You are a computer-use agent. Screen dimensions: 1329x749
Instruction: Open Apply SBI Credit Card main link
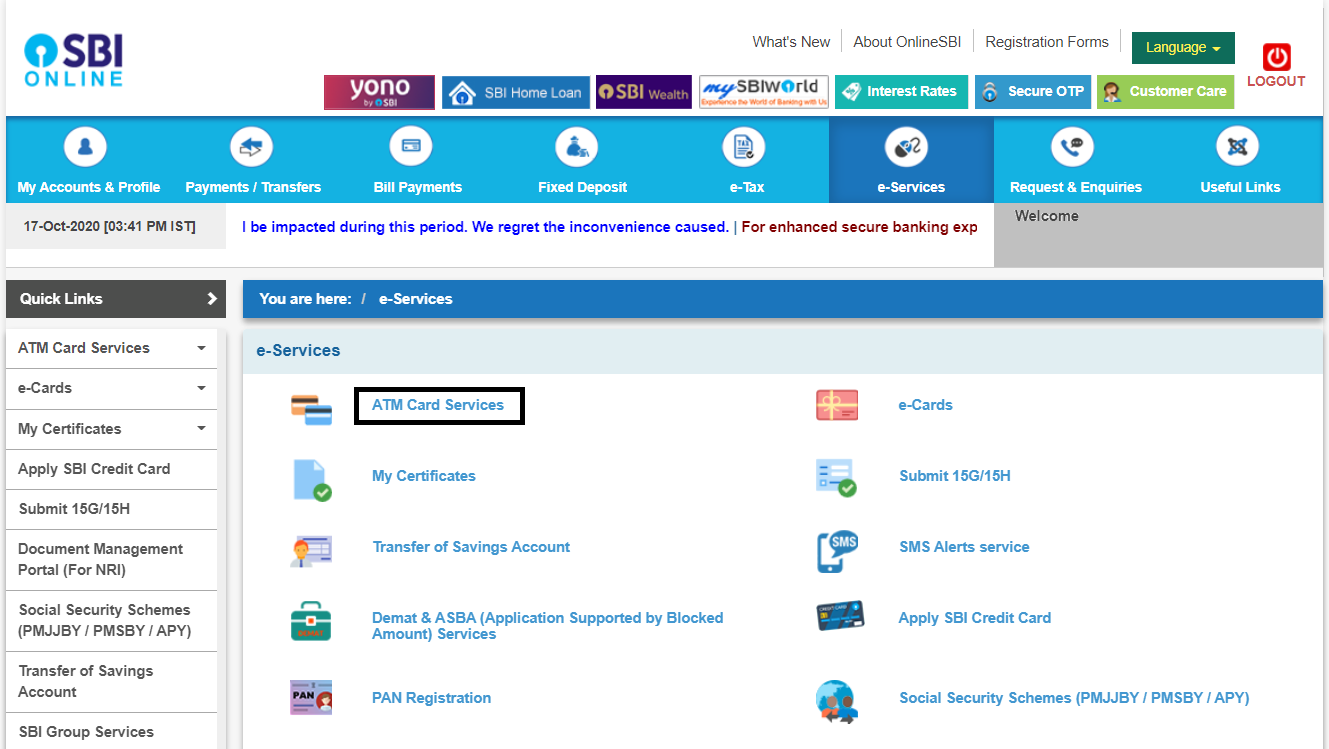pyautogui.click(x=975, y=618)
